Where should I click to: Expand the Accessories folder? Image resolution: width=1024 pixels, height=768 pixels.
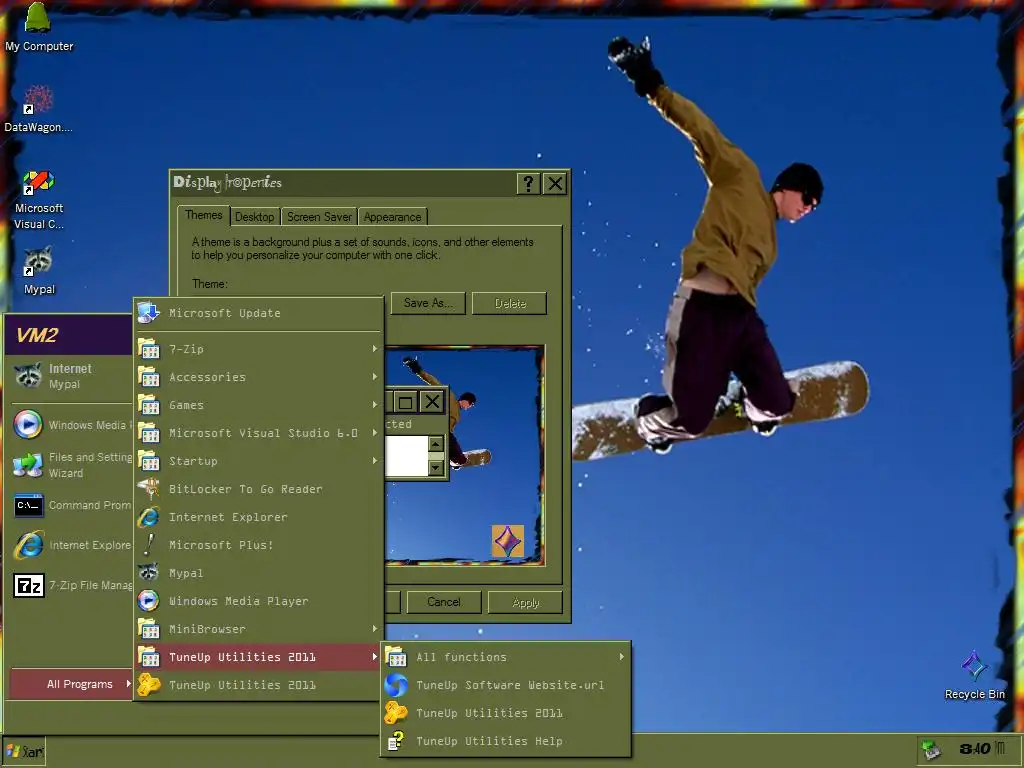[x=259, y=377]
